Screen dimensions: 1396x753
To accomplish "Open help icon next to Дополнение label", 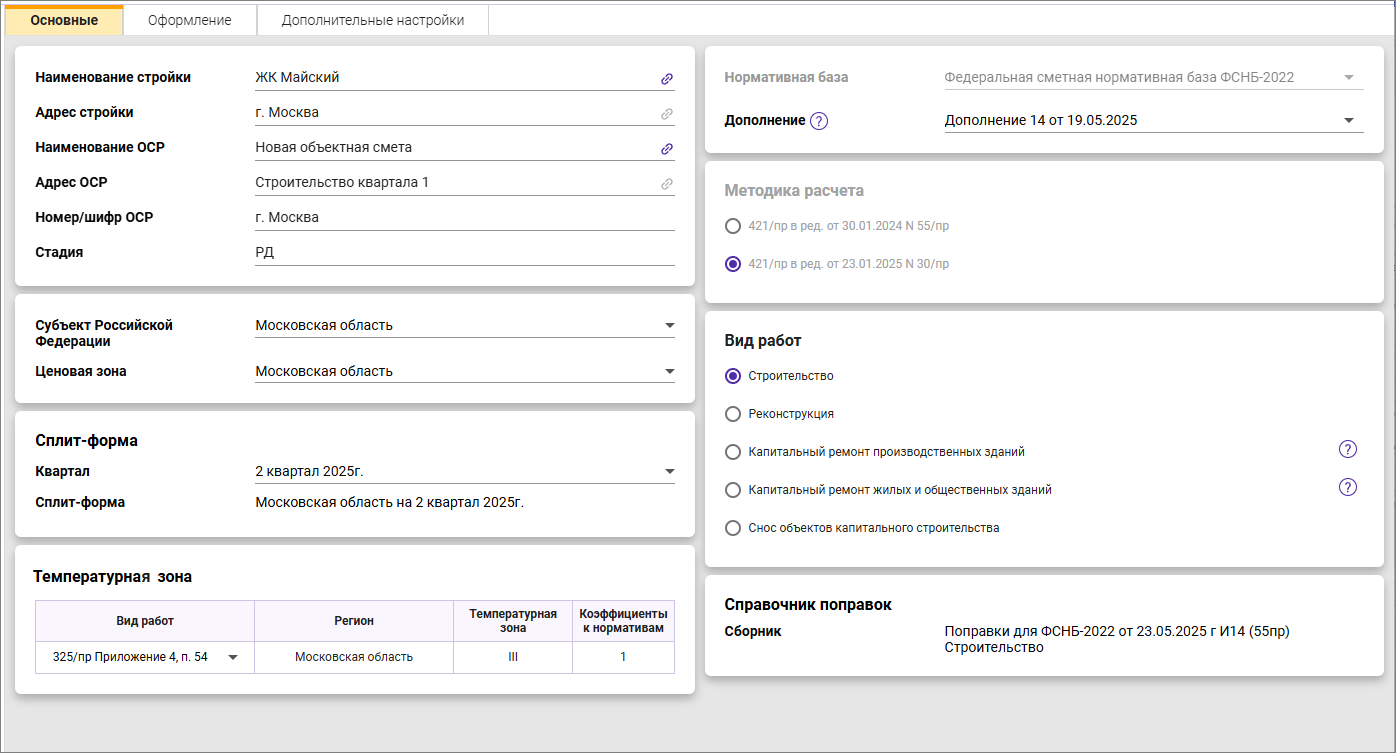I will point(819,121).
